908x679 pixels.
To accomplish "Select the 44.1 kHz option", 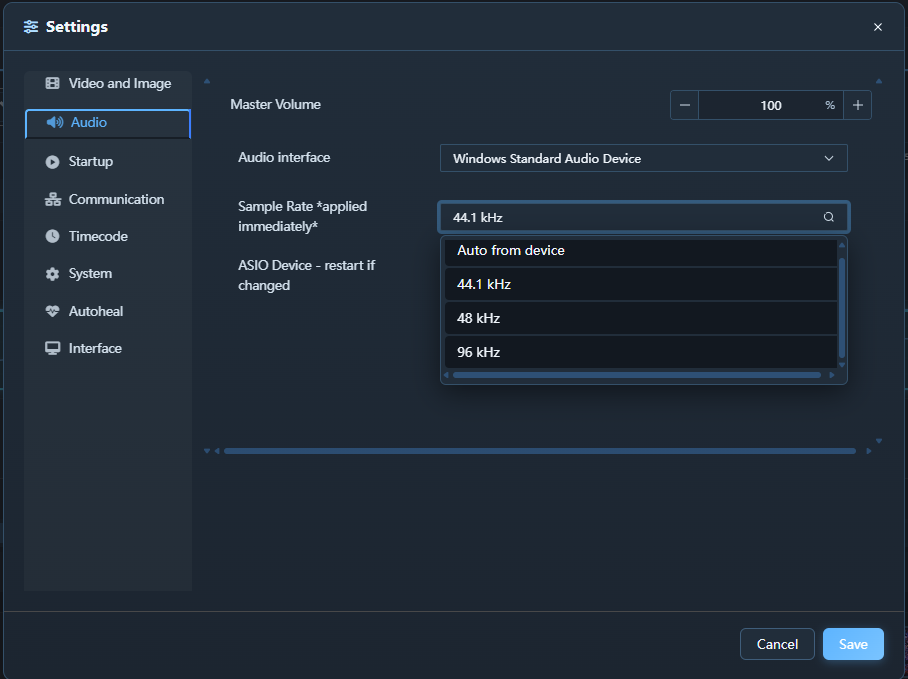I will [640, 284].
